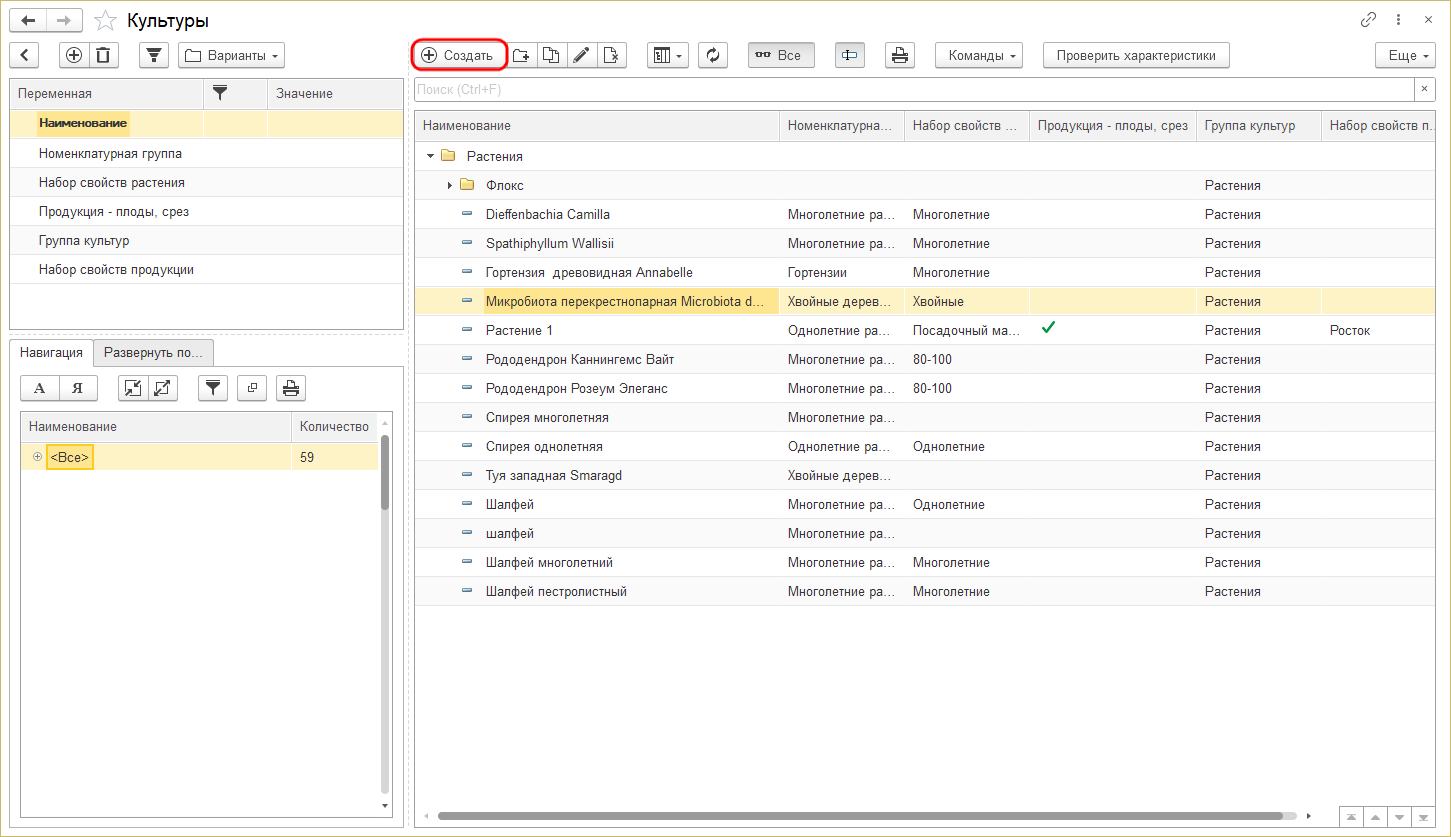Toggle the Все glasses view button
The width and height of the screenshot is (1451, 837).
(780, 56)
